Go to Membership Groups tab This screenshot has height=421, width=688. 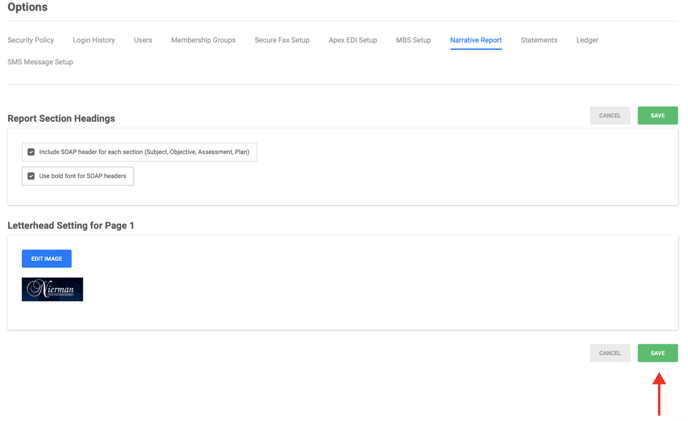click(203, 40)
